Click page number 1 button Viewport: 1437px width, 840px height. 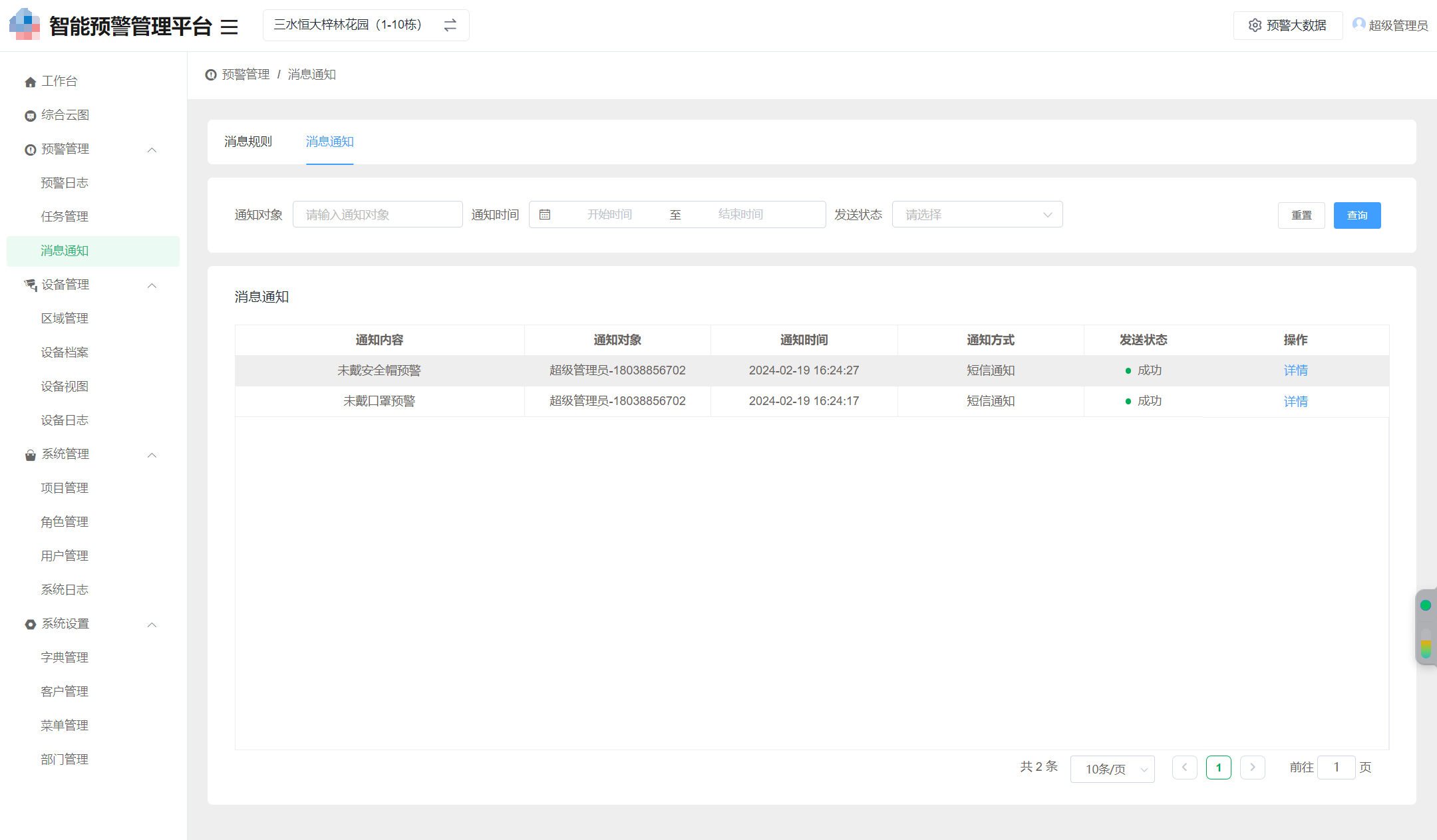[1219, 768]
